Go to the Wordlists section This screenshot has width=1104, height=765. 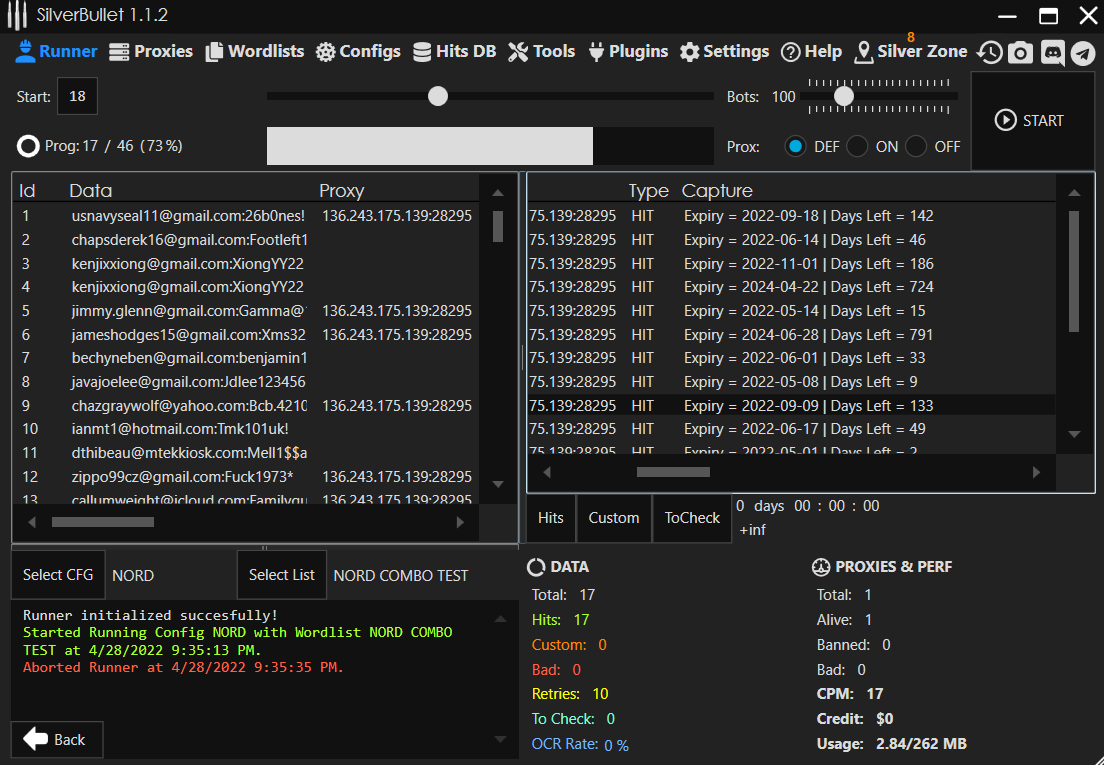click(255, 51)
